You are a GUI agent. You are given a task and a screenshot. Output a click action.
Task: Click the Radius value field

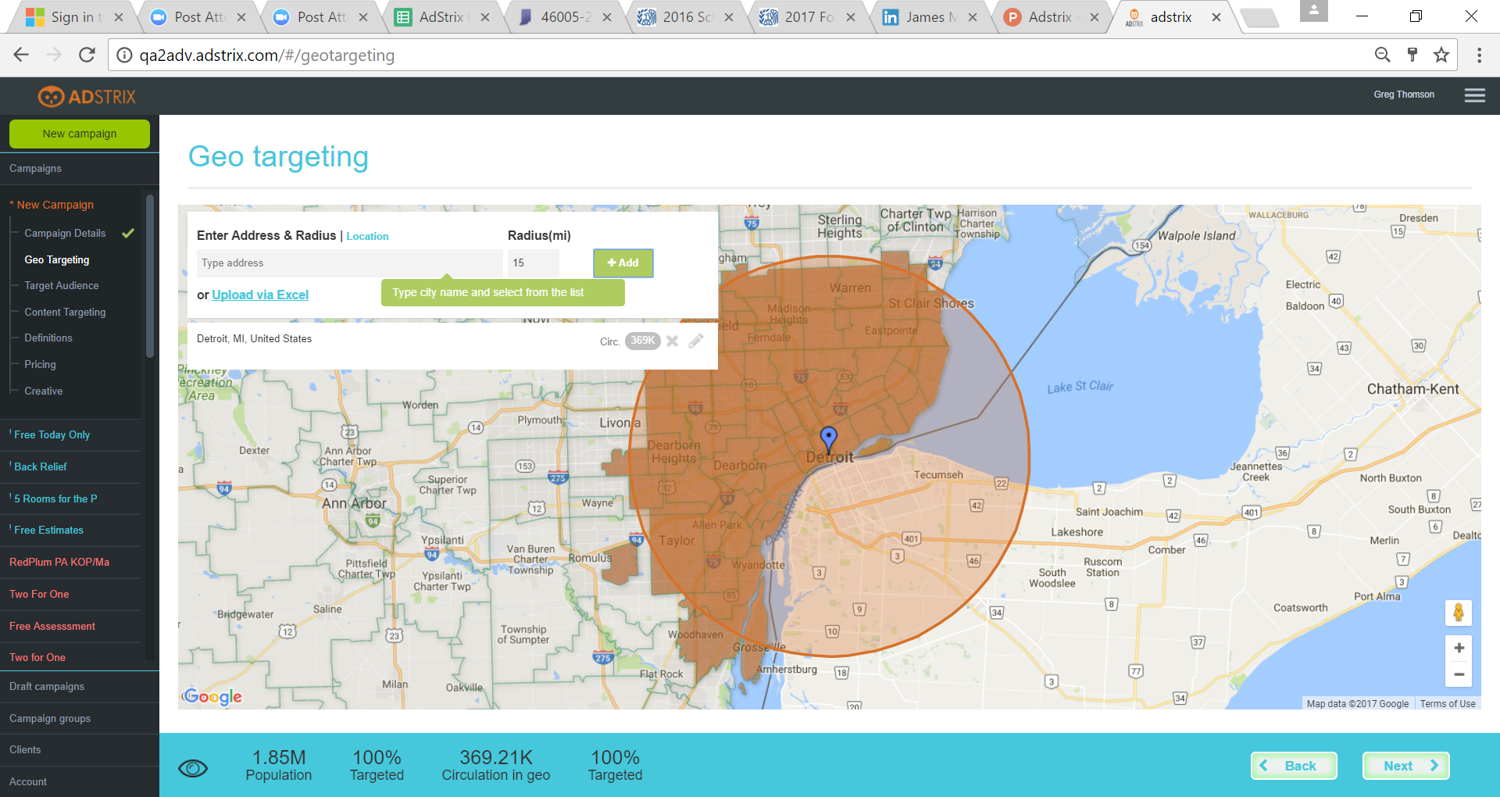point(533,263)
